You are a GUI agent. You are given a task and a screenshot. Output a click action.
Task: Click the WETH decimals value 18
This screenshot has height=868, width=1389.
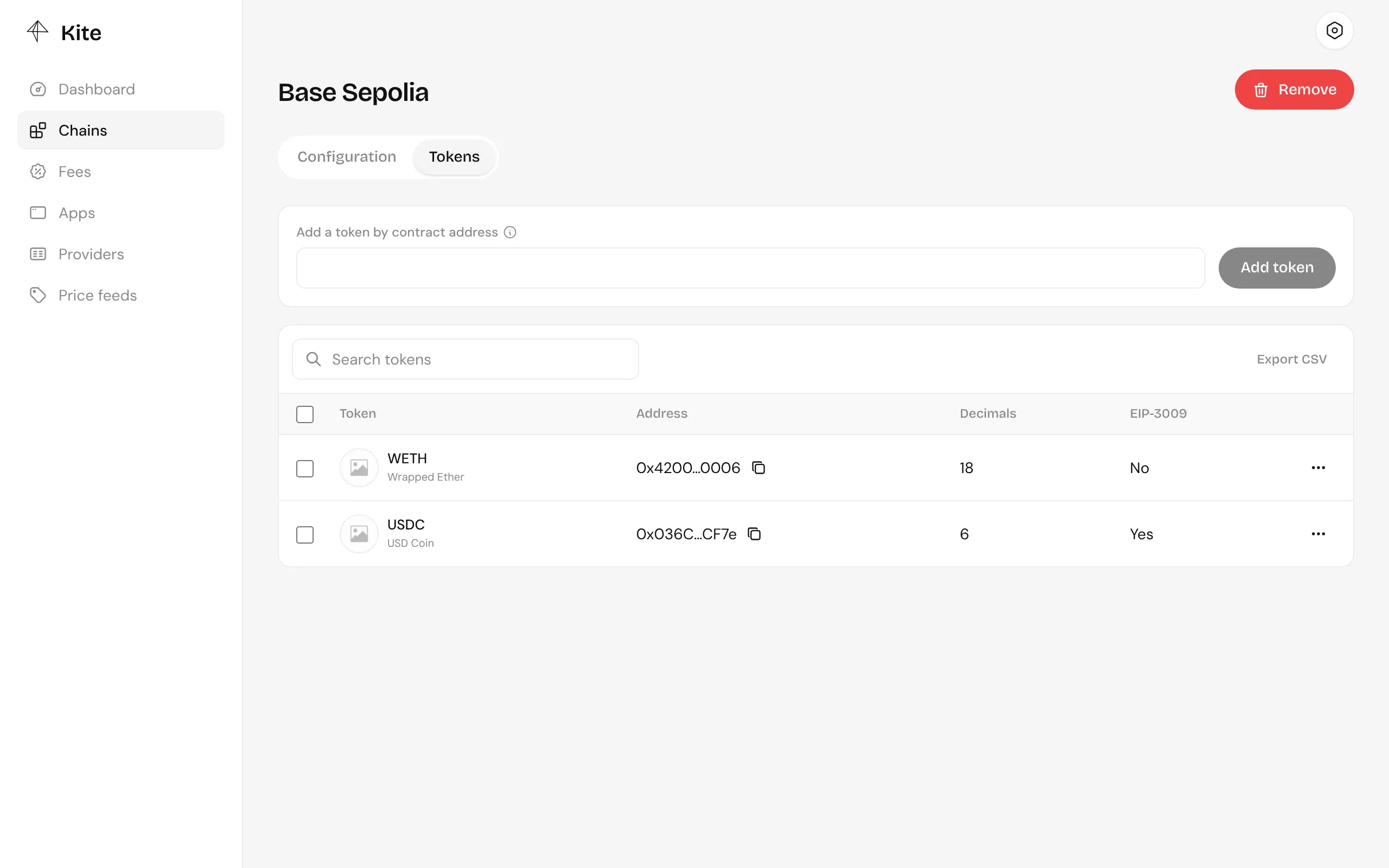(x=966, y=468)
